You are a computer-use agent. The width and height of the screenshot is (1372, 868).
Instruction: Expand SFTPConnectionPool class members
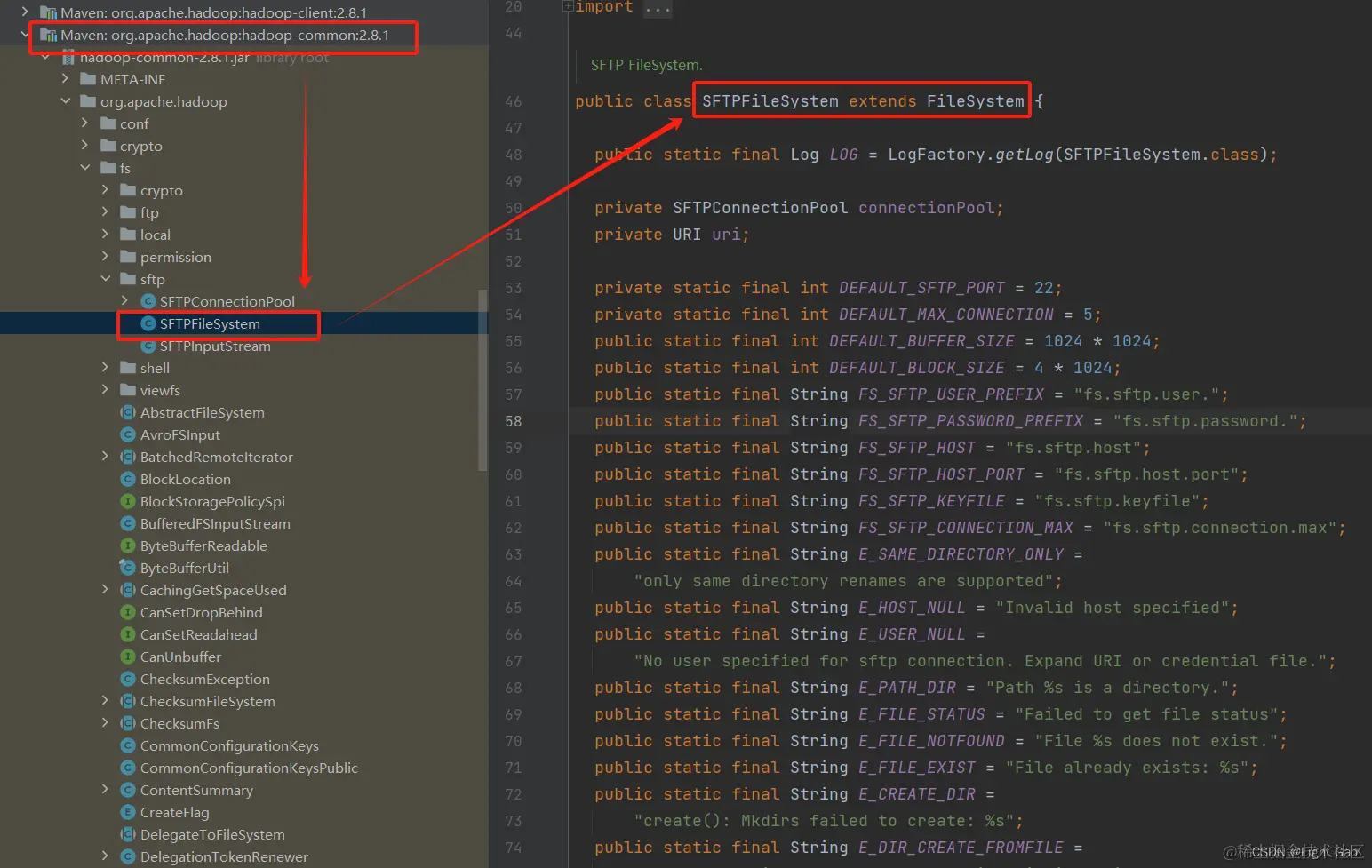point(124,301)
